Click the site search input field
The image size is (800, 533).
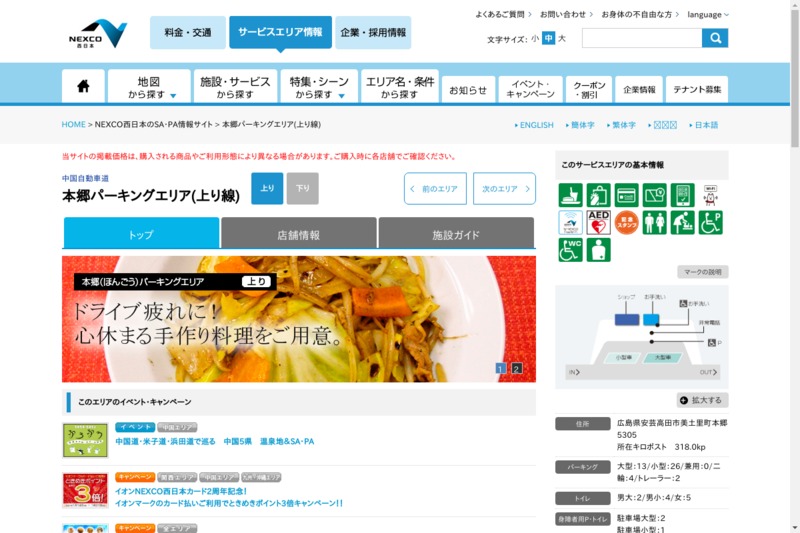click(x=641, y=38)
